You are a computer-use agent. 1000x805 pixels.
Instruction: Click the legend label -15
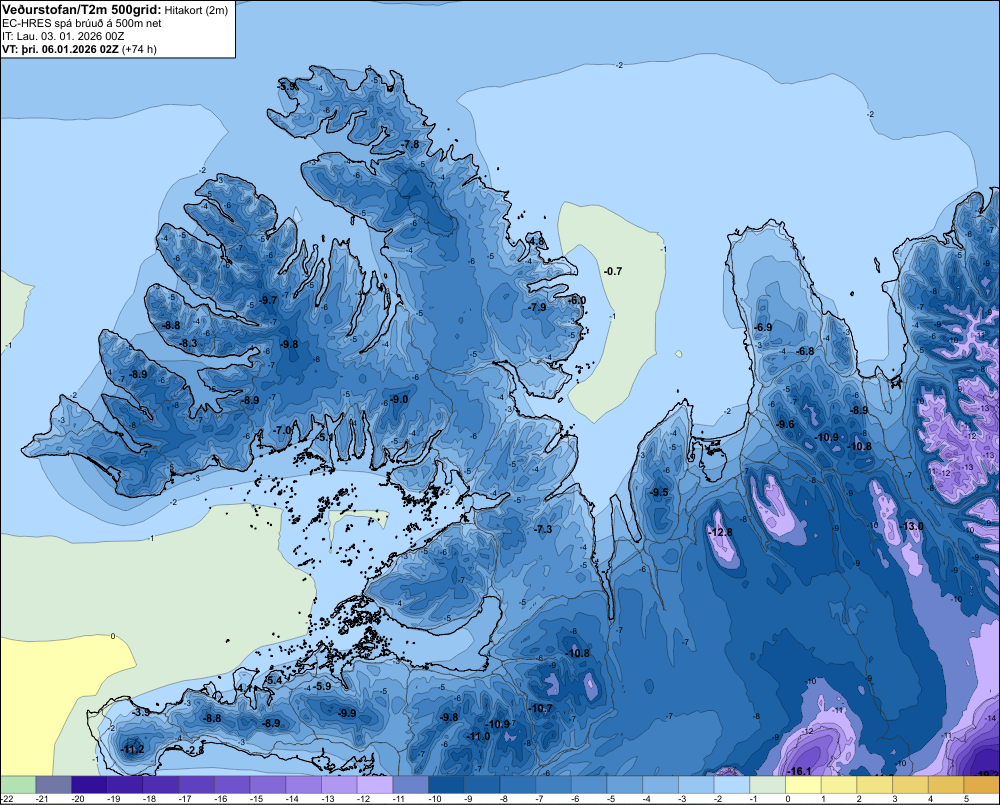click(x=256, y=799)
